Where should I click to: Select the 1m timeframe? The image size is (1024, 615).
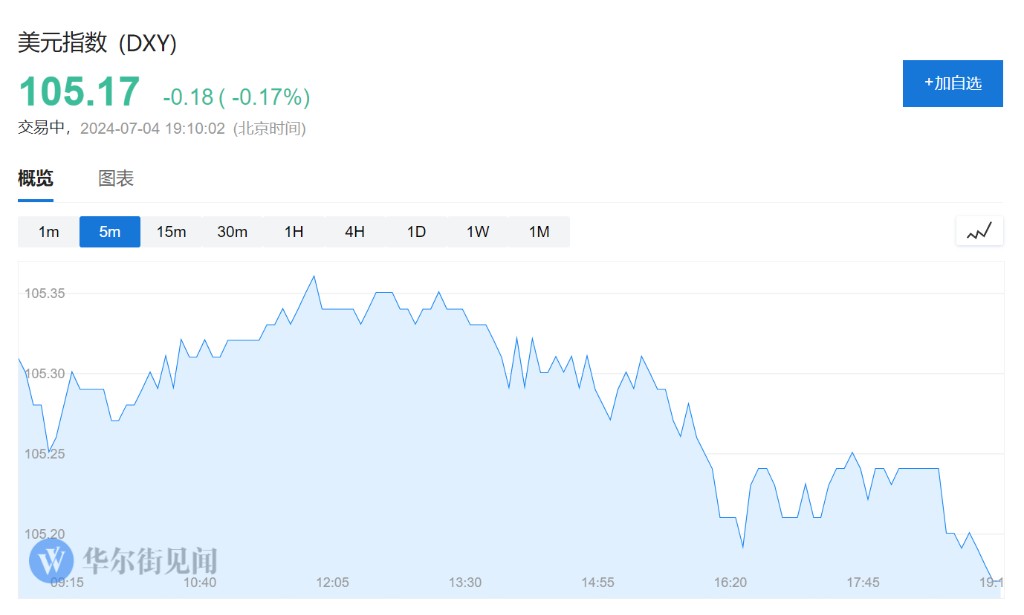(x=49, y=232)
